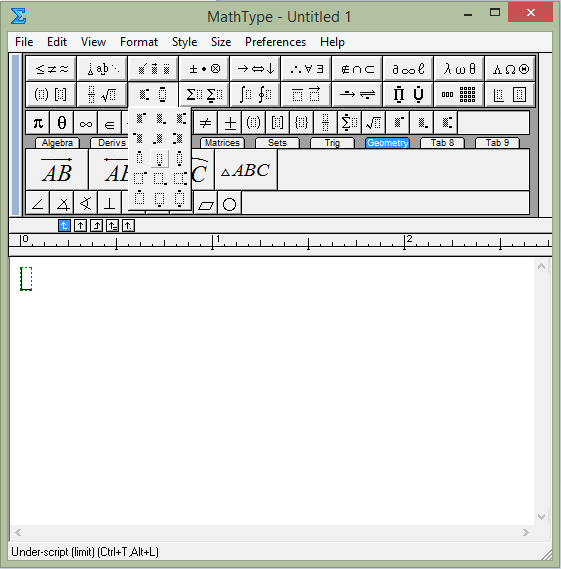The image size is (561, 569).
Task: Insert parallelogram symbol
Action: (x=206, y=204)
